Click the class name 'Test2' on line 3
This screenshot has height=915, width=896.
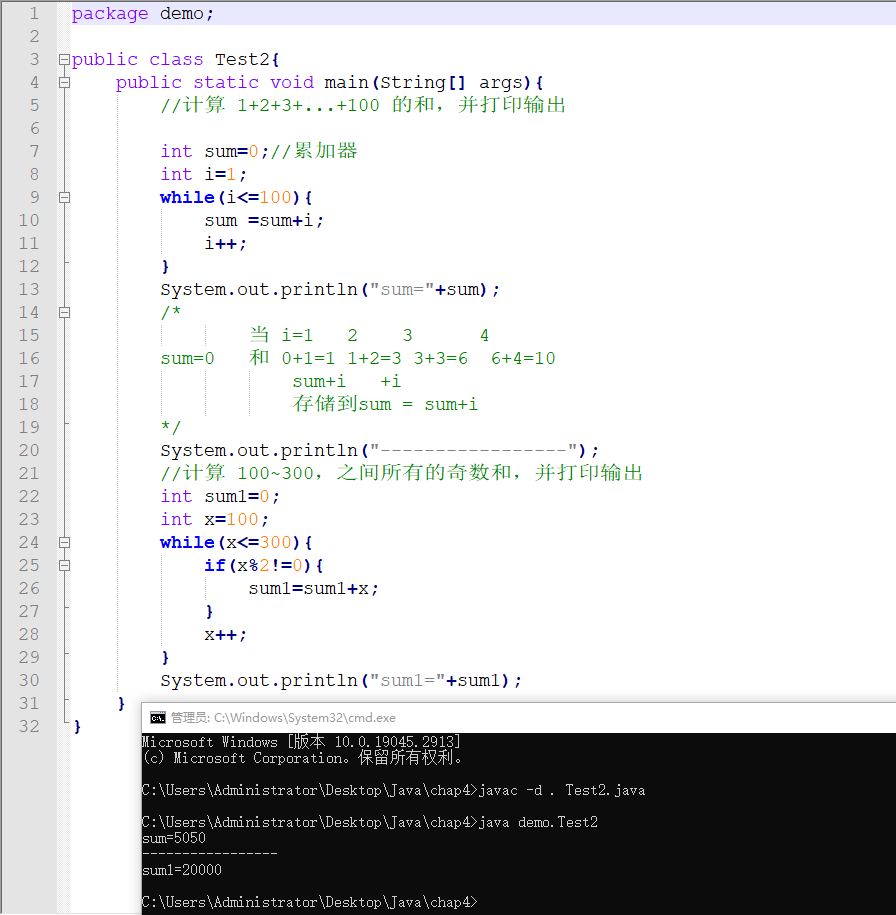point(242,60)
